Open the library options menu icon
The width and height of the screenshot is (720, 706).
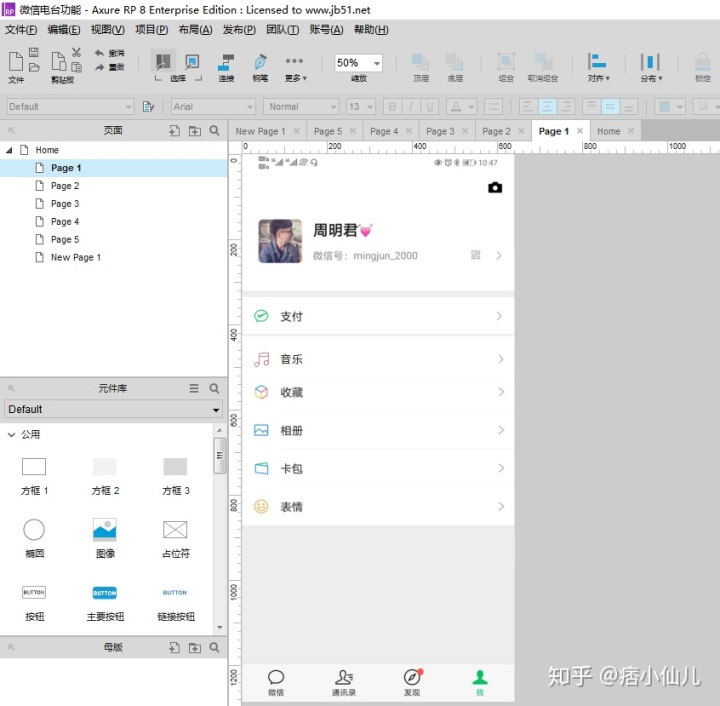pos(194,388)
